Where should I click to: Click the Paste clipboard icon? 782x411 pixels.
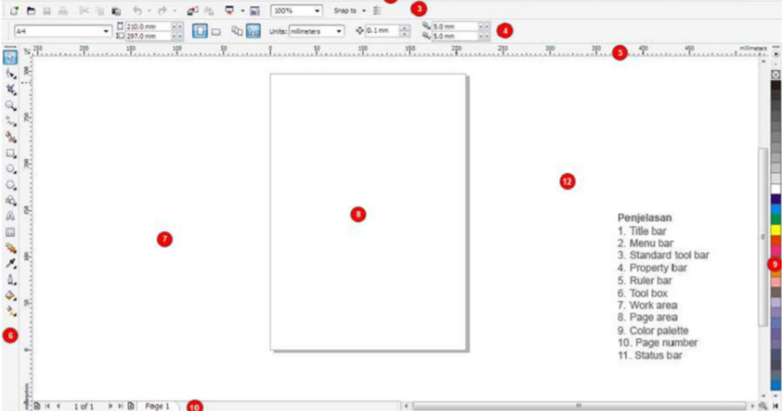(x=116, y=10)
